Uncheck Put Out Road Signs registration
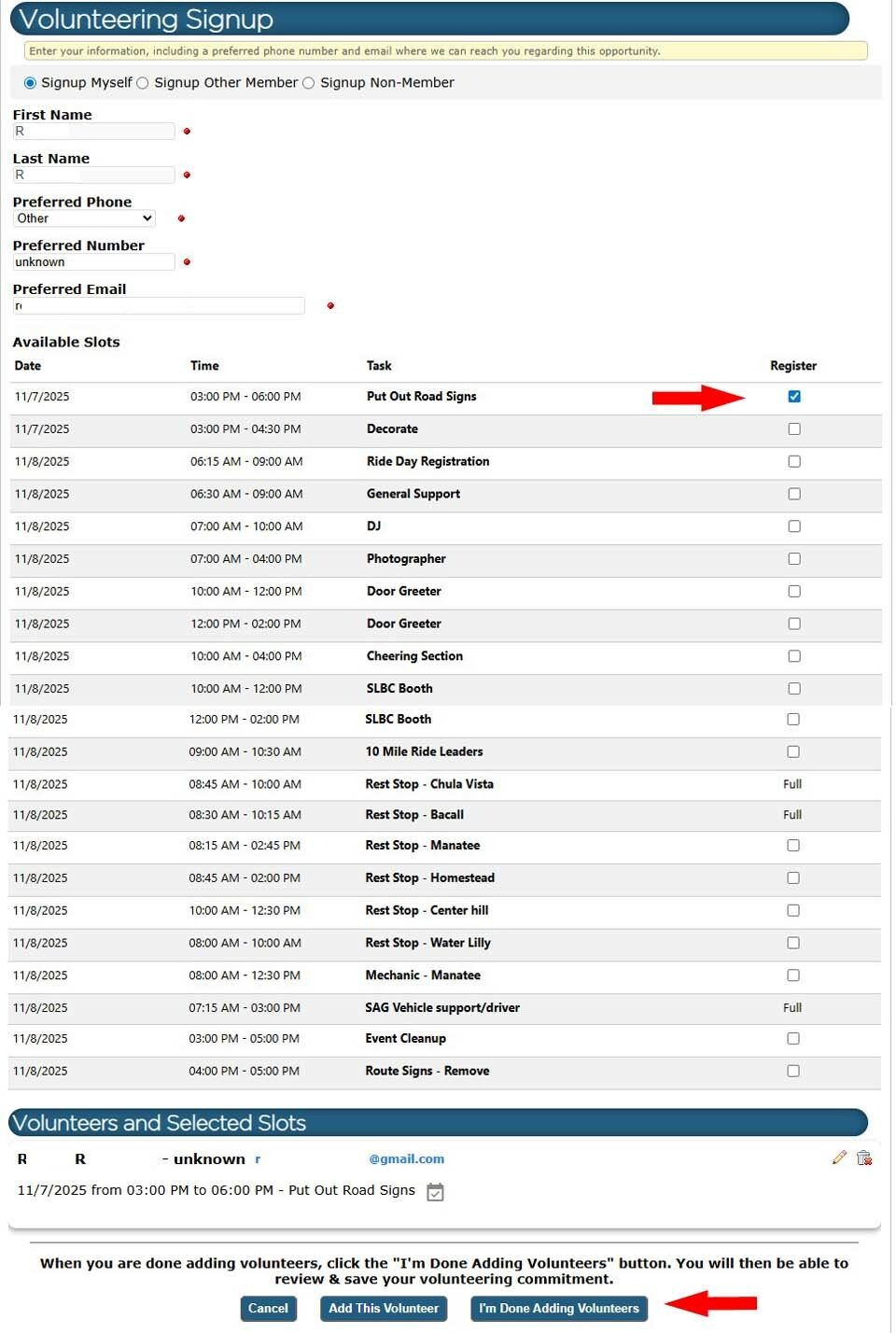 pos(794,397)
